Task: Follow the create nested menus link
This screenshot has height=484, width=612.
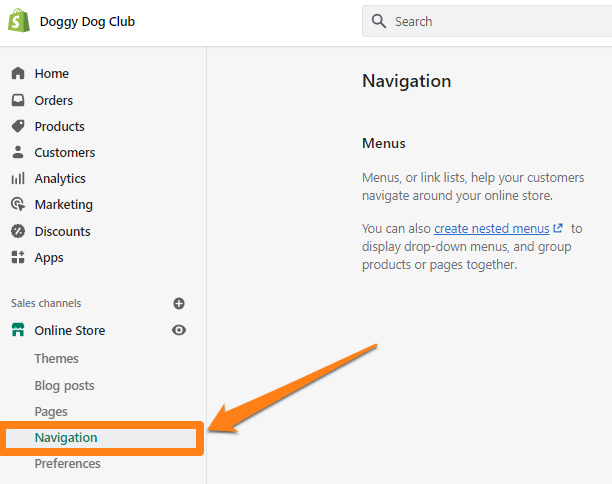Action: click(492, 228)
